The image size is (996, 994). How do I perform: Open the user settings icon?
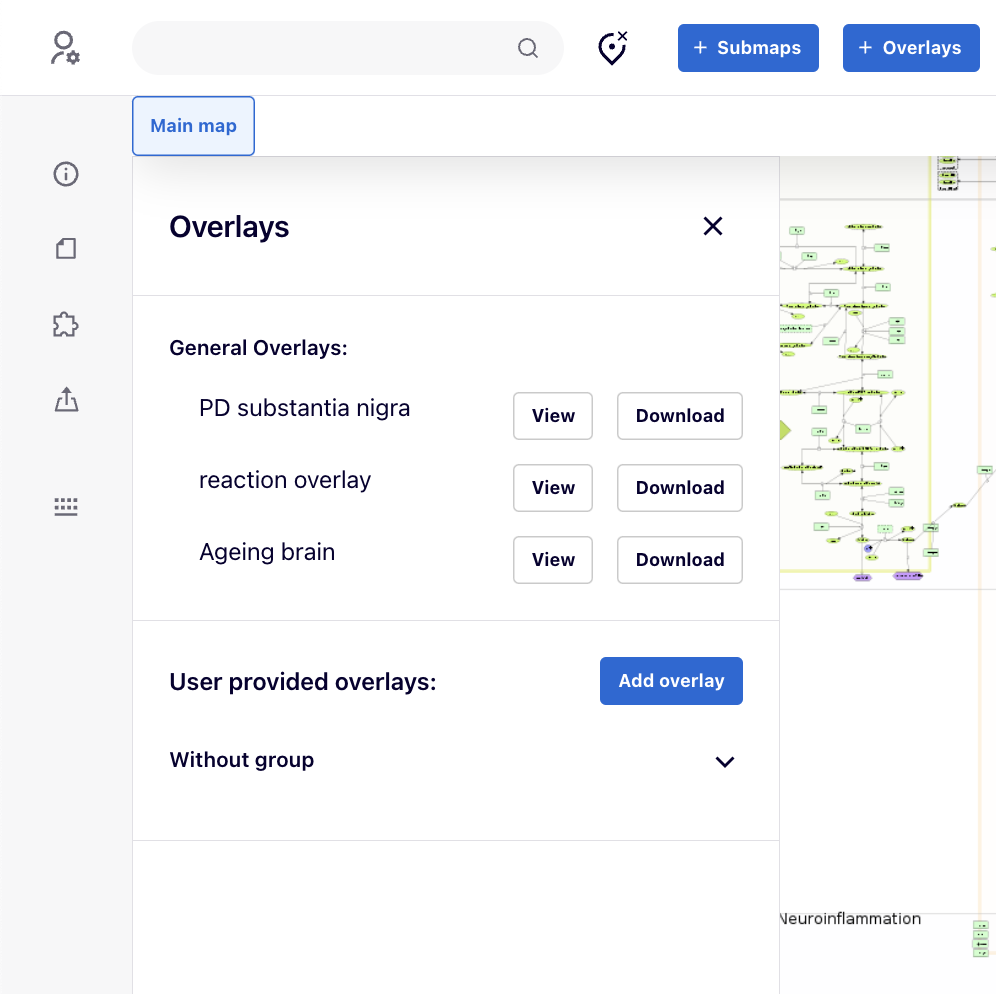coord(65,48)
